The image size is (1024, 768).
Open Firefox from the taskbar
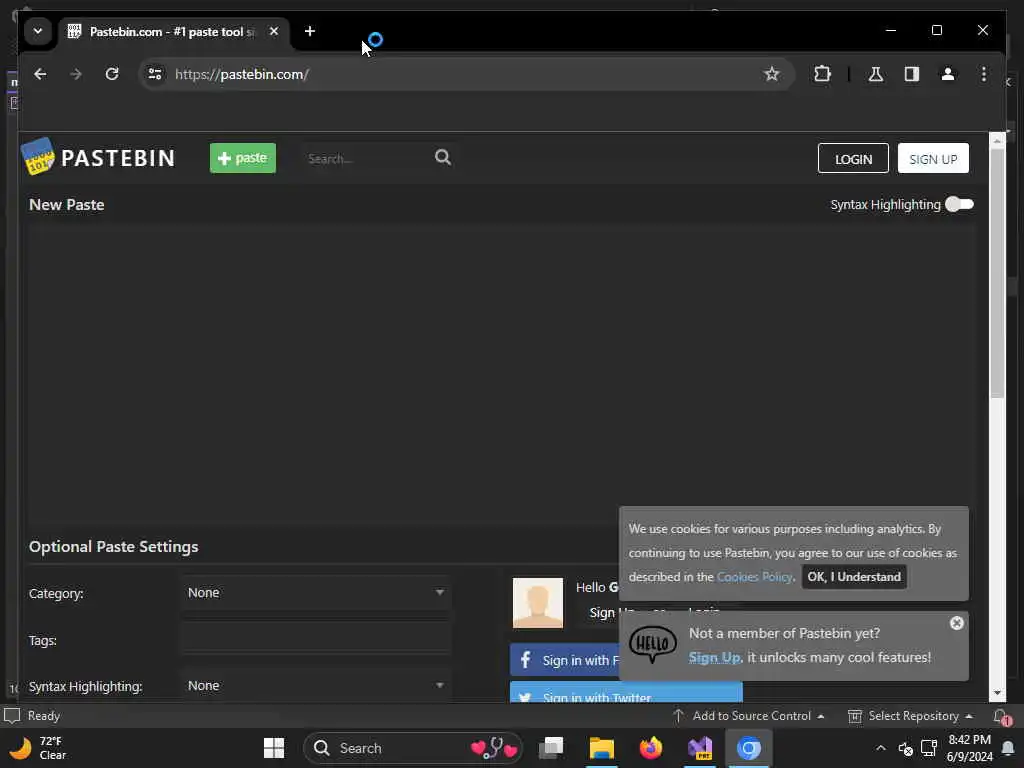point(650,748)
